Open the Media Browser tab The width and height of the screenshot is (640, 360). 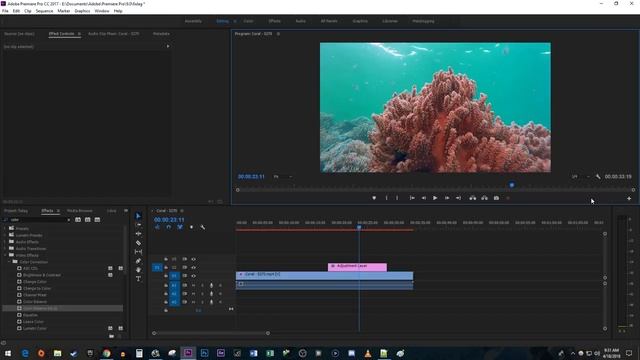pyautogui.click(x=80, y=211)
